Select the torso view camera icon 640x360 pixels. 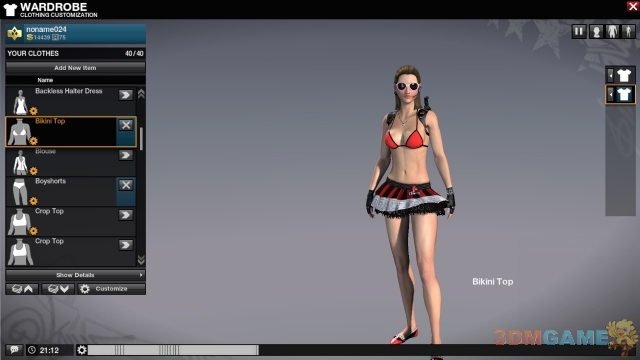coord(612,31)
